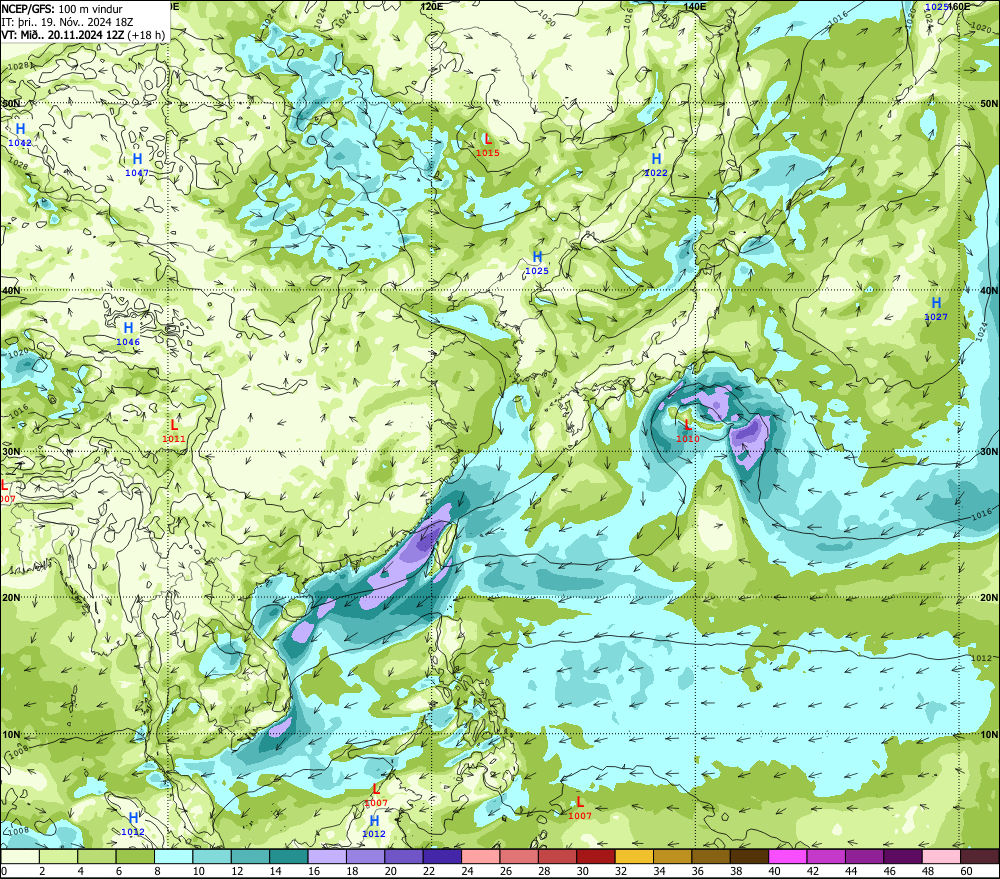Click the H 1046 high pressure marker
Screen dimensions: 1000x879
pyautogui.click(x=128, y=334)
